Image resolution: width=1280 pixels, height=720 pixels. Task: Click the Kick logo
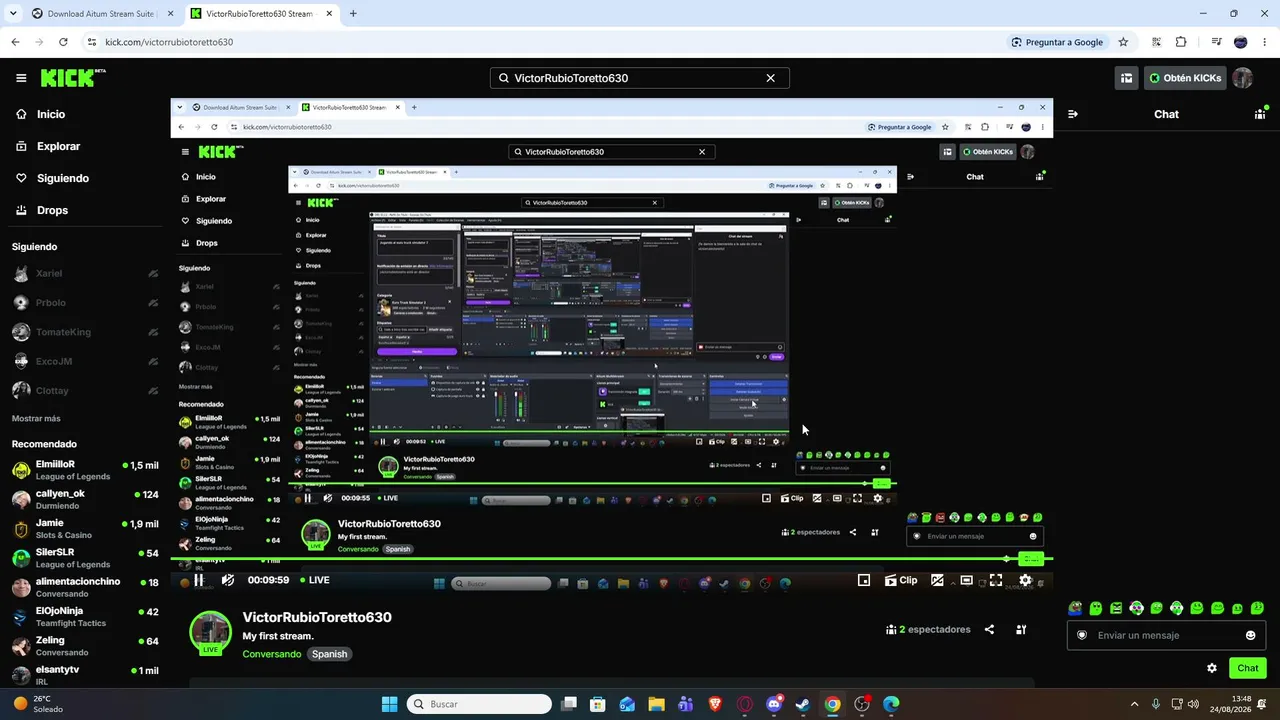[x=73, y=78]
